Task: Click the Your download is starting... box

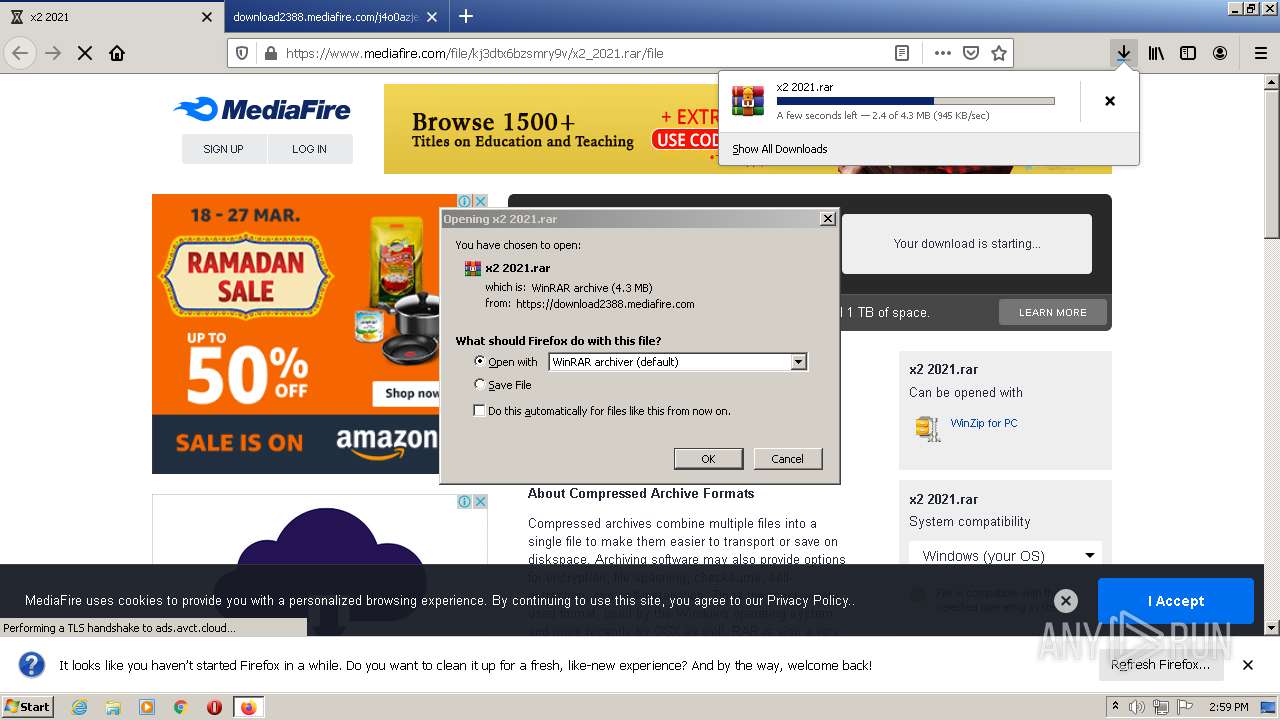Action: 966,244
